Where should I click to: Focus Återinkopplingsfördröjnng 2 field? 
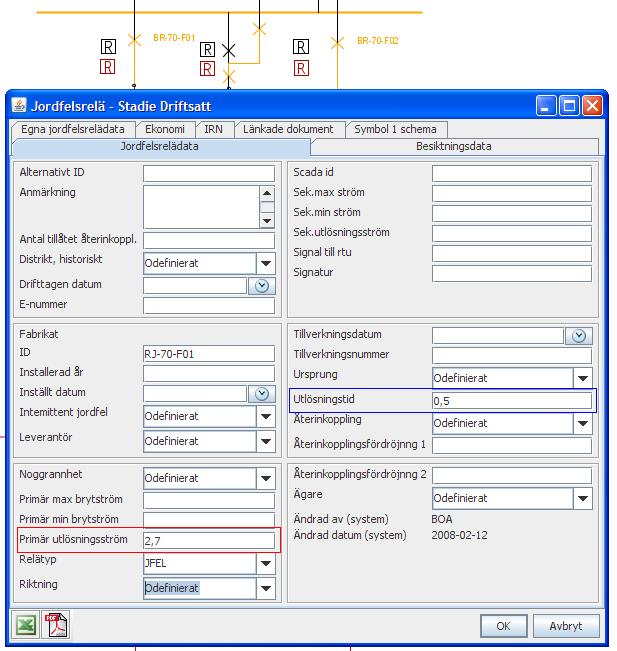coord(512,475)
